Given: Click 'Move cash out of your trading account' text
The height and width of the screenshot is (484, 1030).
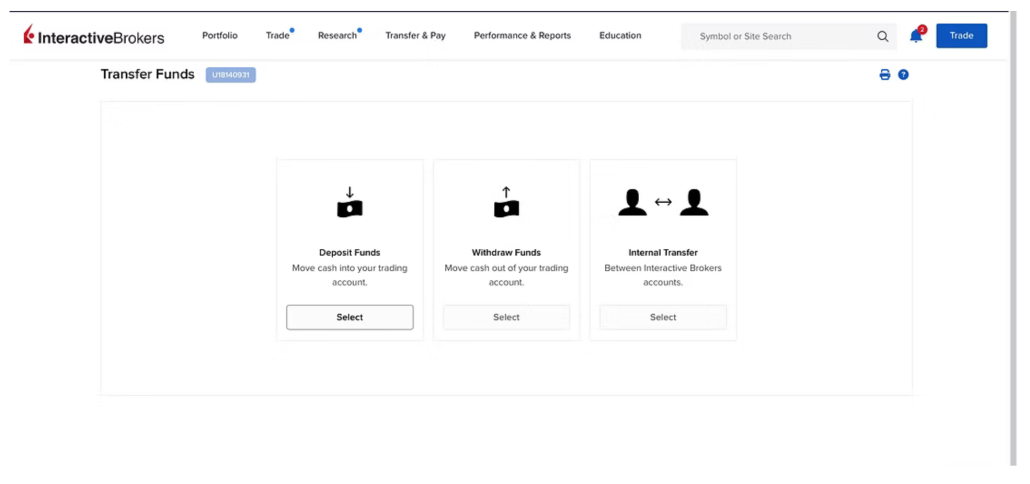Looking at the screenshot, I should click(506, 275).
